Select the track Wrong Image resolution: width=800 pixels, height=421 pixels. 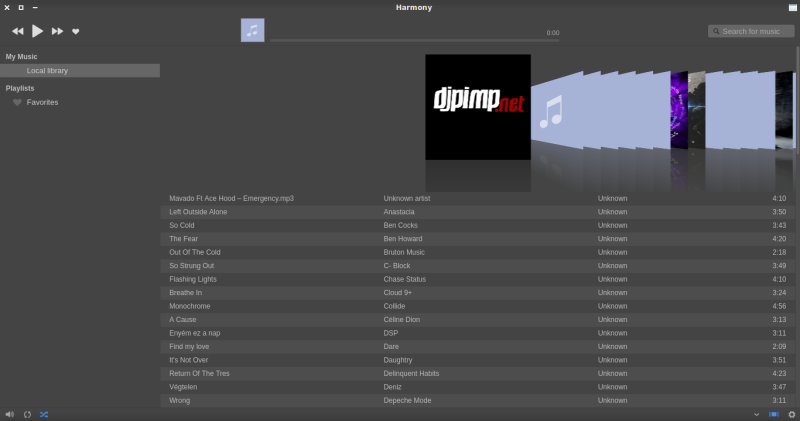(x=180, y=401)
